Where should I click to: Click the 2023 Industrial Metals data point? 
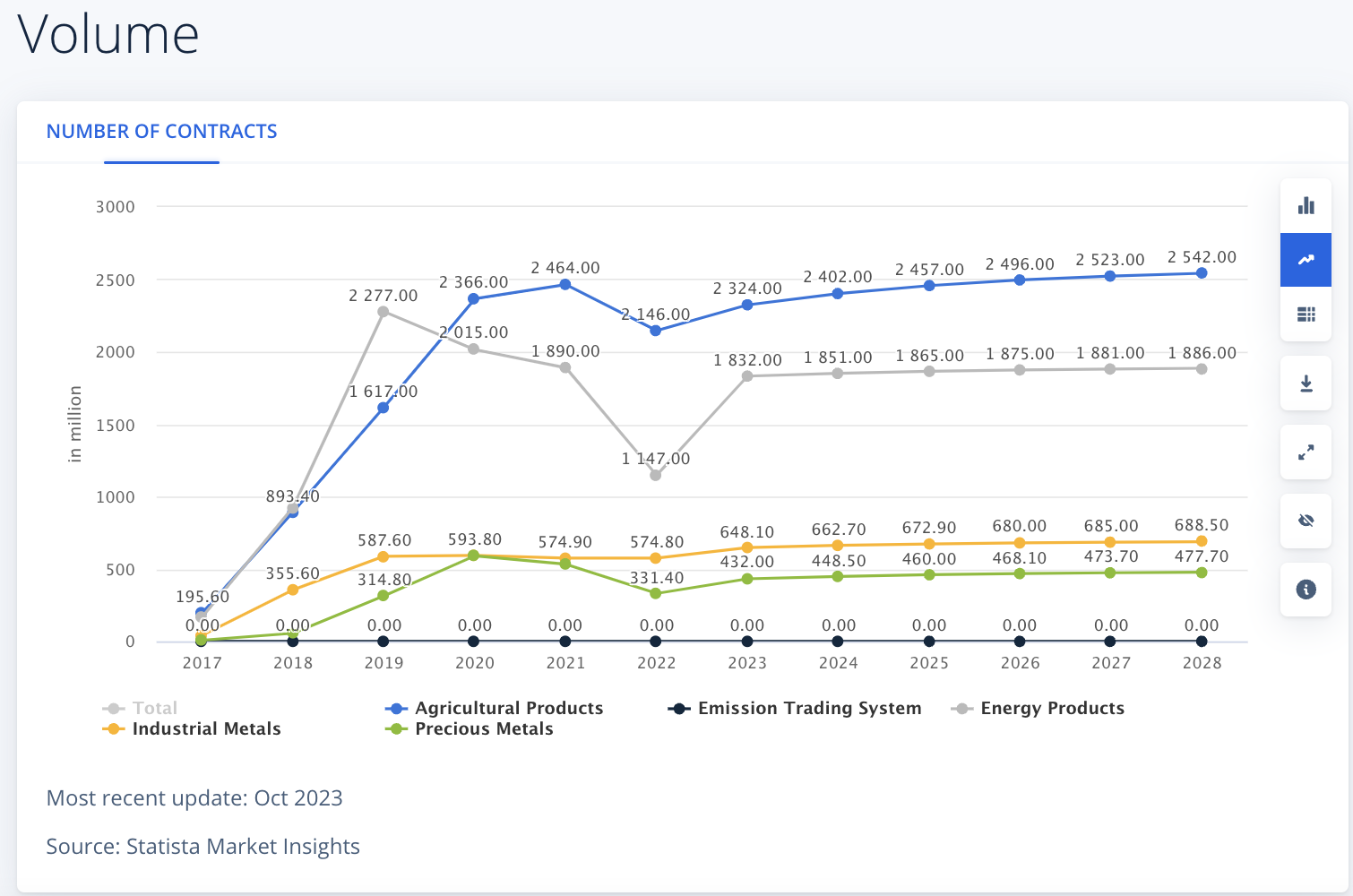[x=747, y=547]
